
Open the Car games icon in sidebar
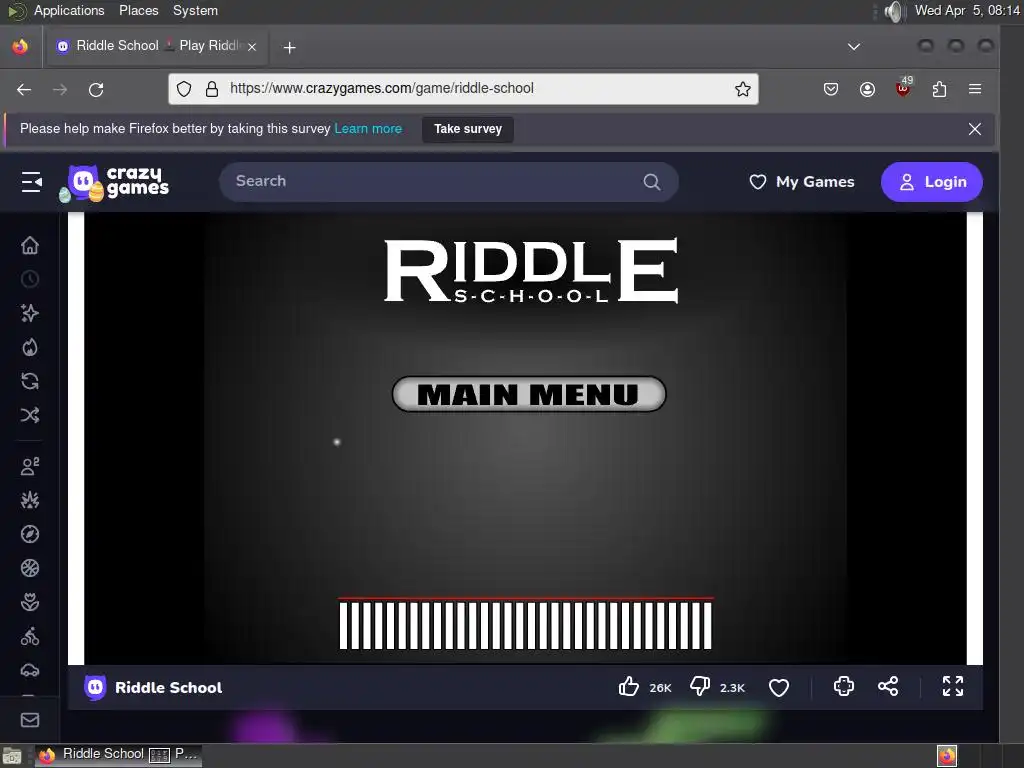click(x=30, y=670)
